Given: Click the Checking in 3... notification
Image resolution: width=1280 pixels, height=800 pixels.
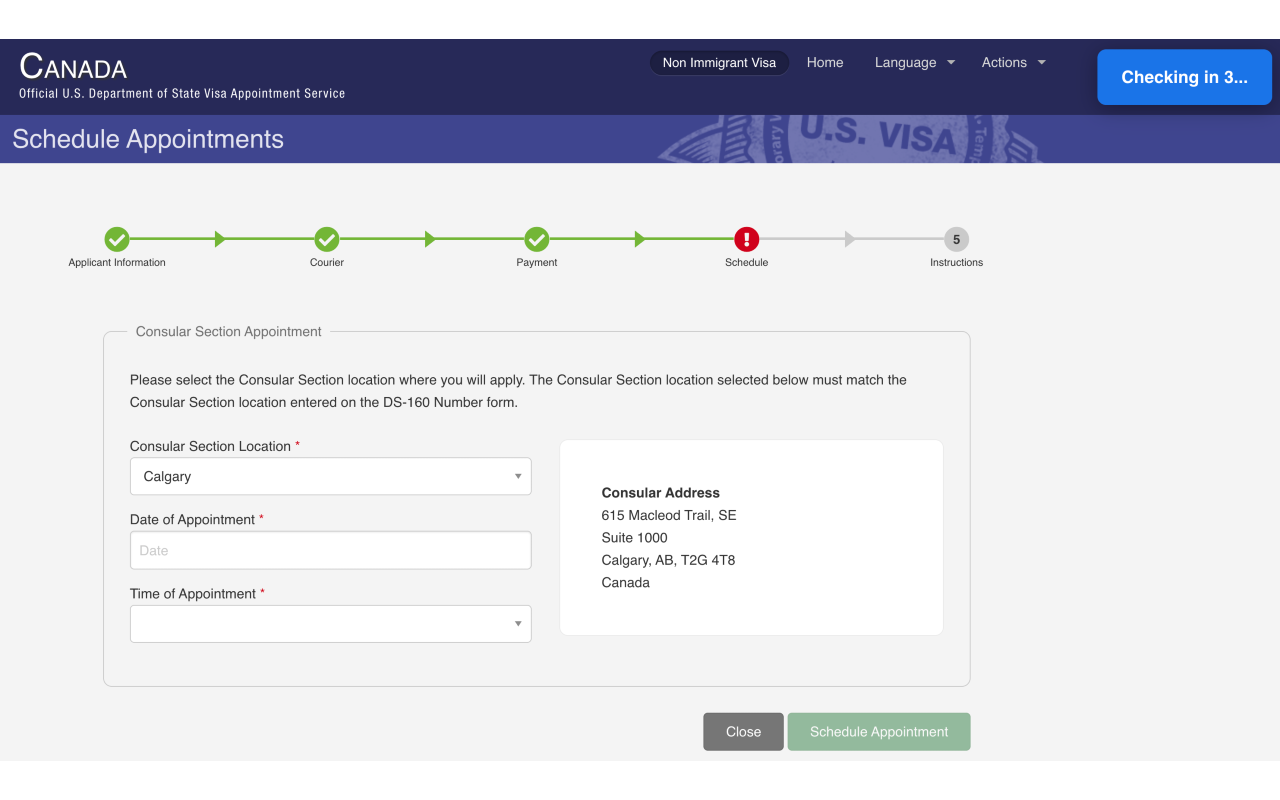Looking at the screenshot, I should pyautogui.click(x=1184, y=77).
